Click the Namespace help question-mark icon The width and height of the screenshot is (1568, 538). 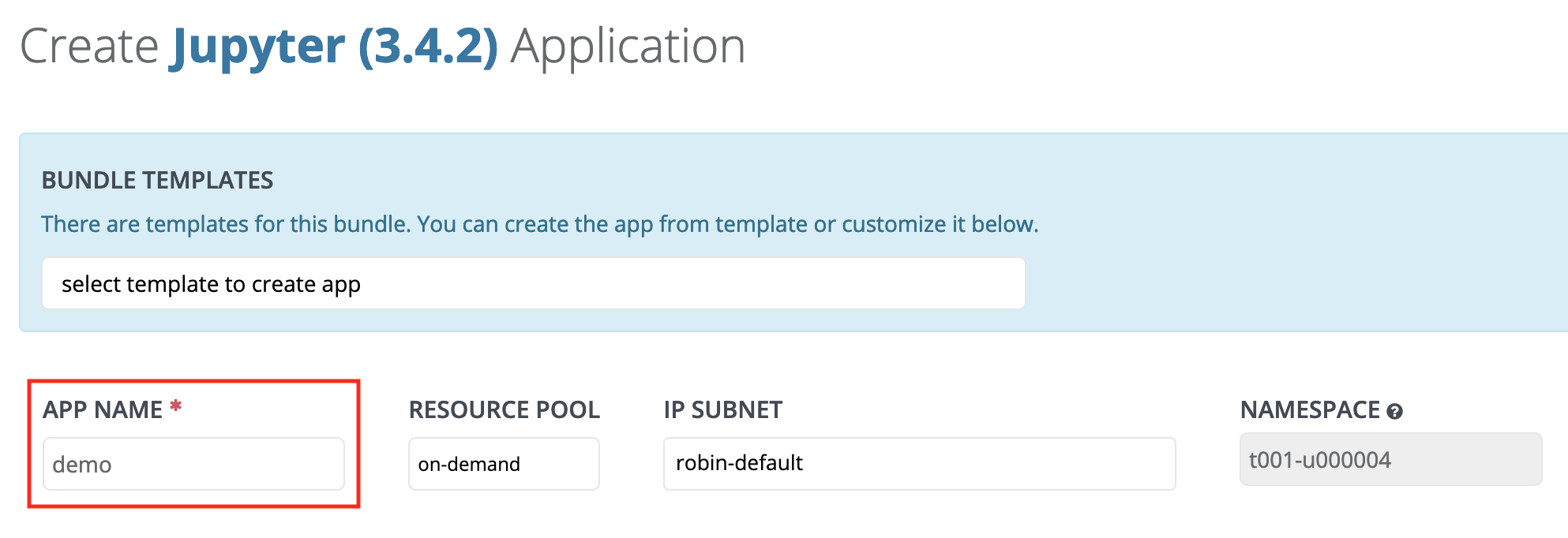[x=1395, y=412]
